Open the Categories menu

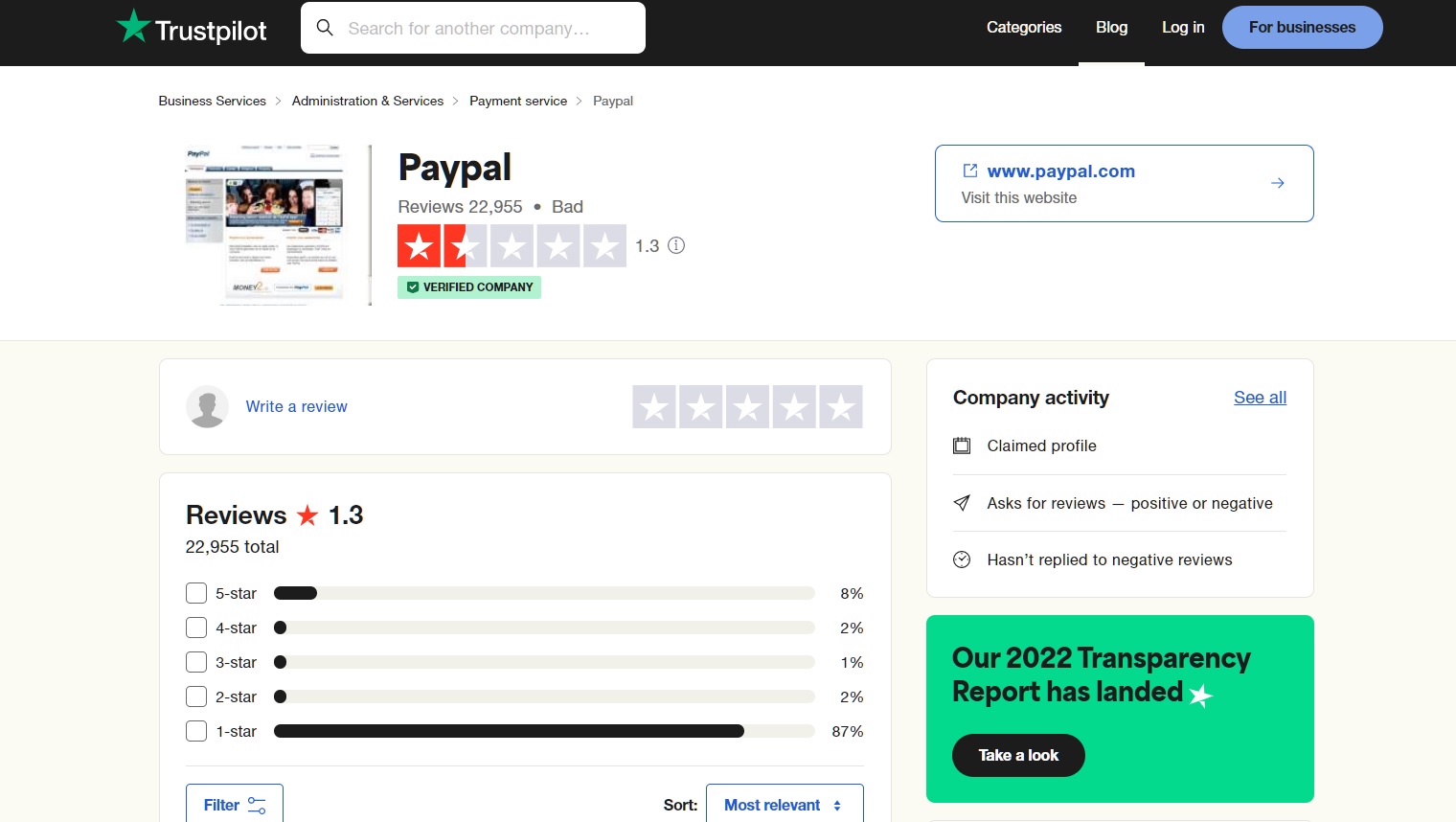[1024, 27]
